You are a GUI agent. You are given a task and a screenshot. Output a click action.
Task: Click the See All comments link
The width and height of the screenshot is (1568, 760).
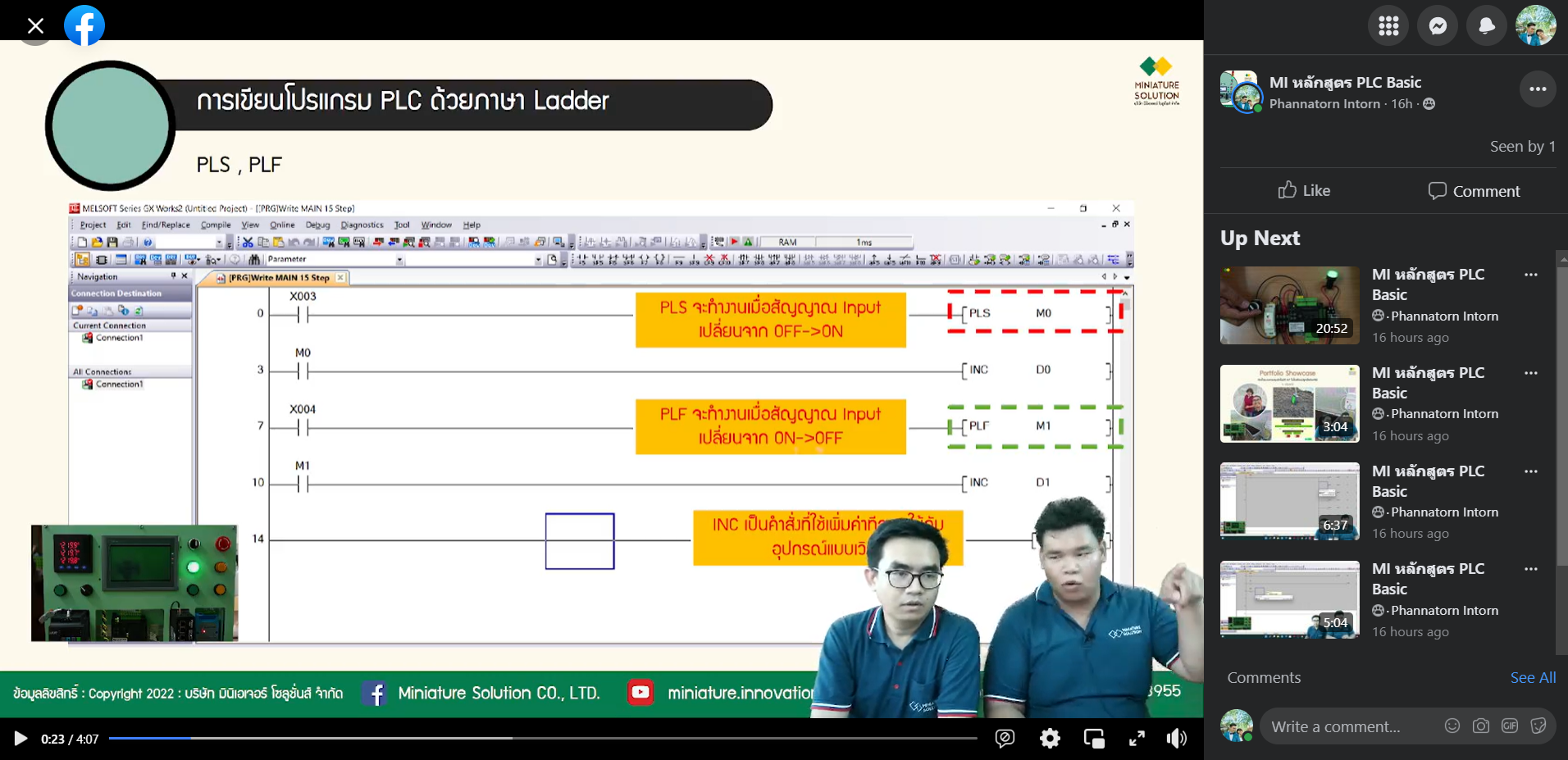point(1532,677)
